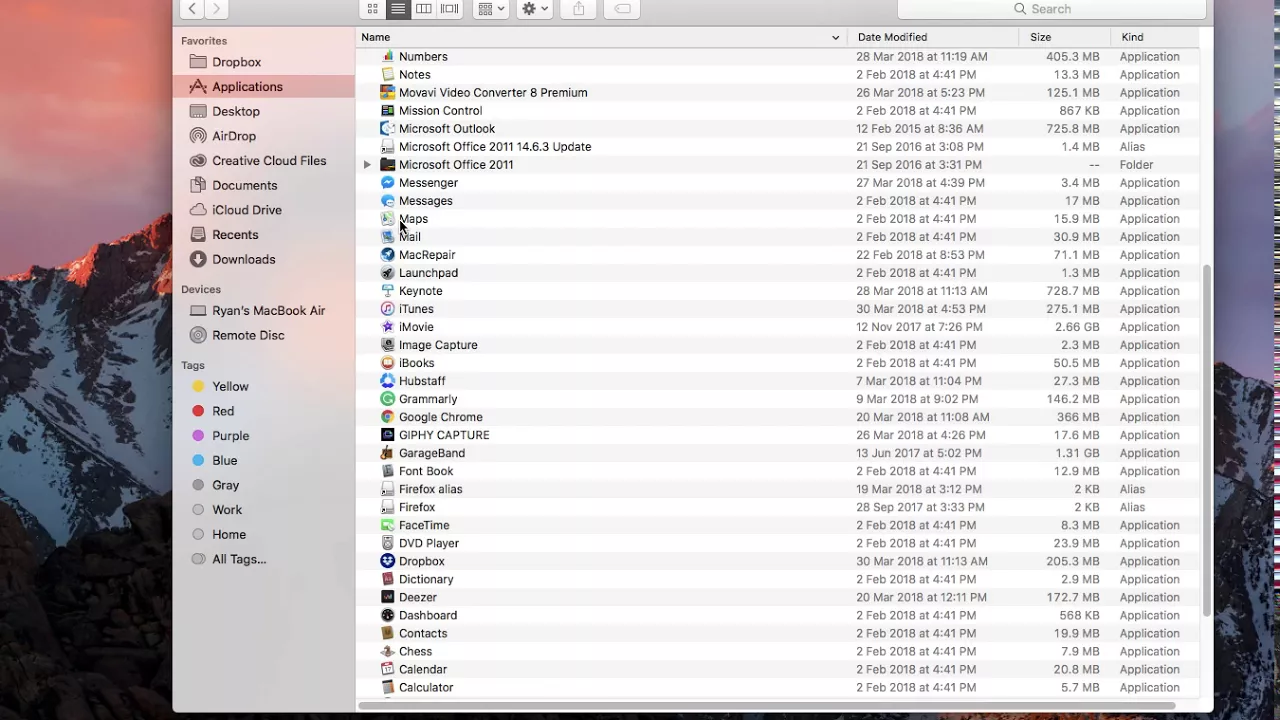The width and height of the screenshot is (1280, 720).
Task: Select Applications in the sidebar
Action: [264, 87]
